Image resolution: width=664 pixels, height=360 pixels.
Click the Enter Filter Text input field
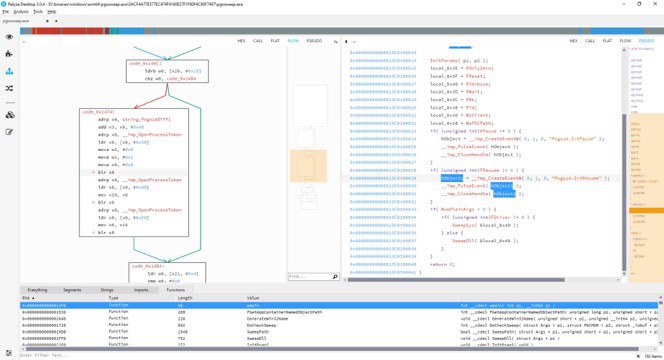pos(326,355)
